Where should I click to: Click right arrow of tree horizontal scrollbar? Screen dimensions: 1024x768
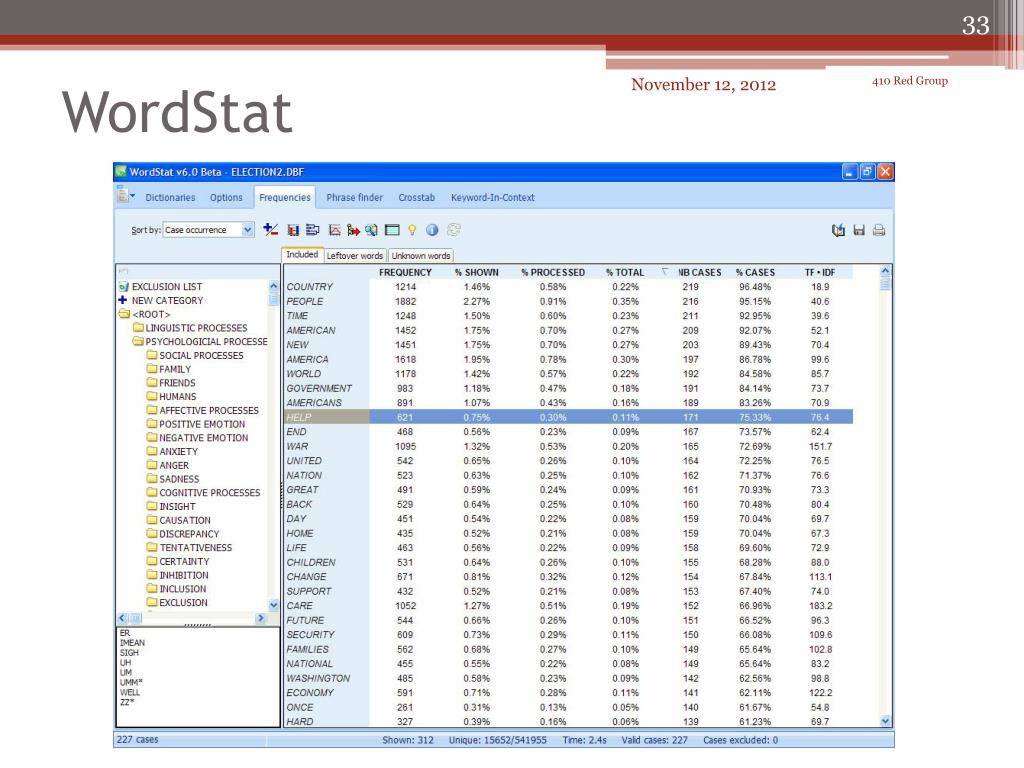coord(261,618)
